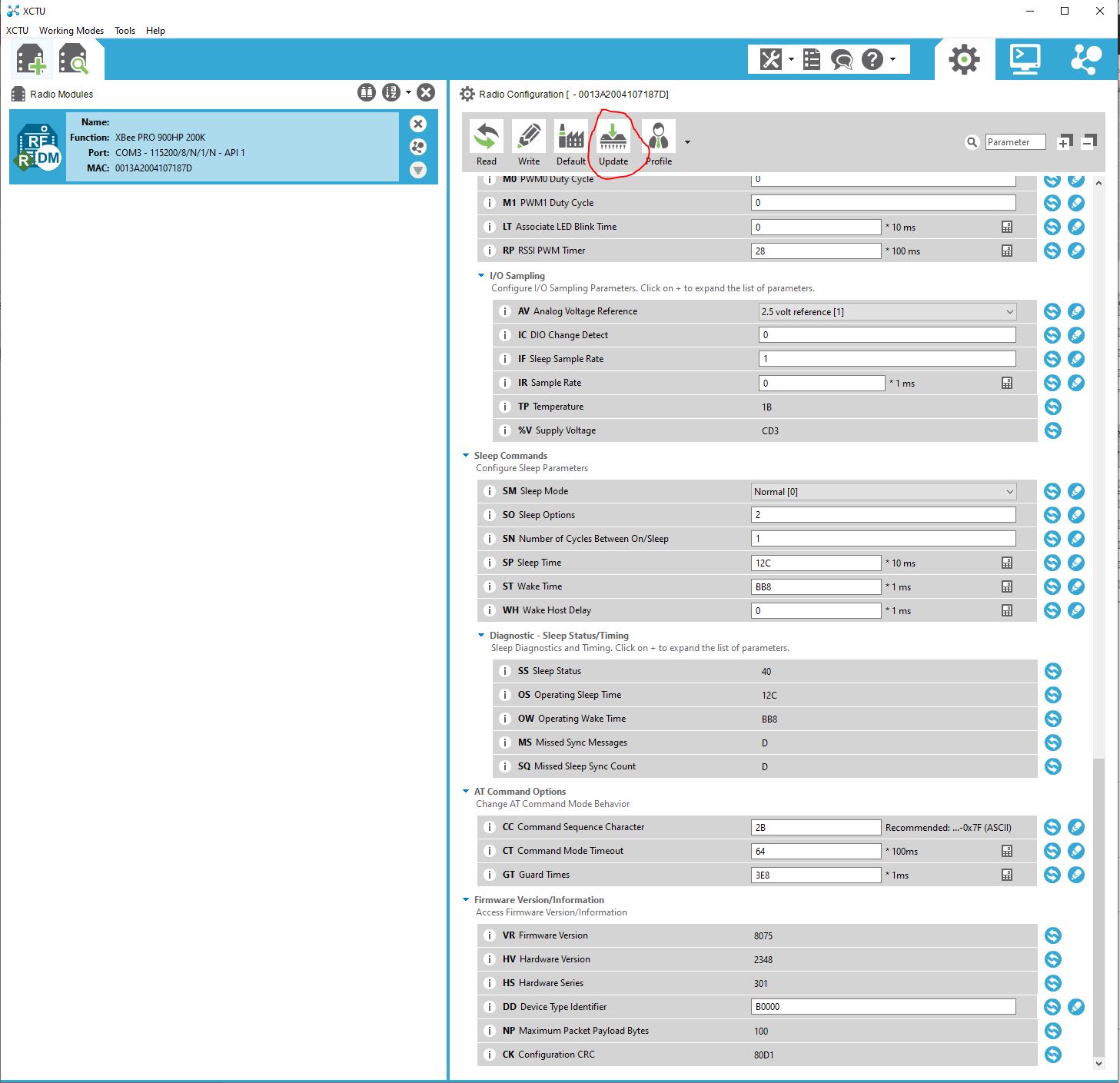1120x1083 pixels.
Task: Refresh the RP RSSI PWM Timer value
Action: pos(1052,251)
